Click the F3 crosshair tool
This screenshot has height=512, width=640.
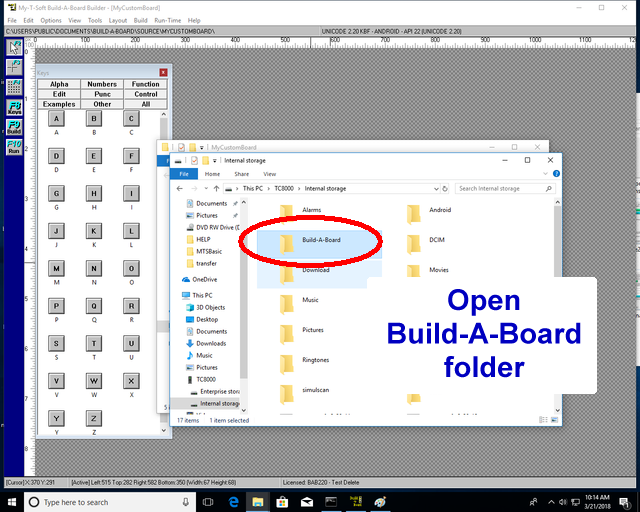click(x=14, y=67)
